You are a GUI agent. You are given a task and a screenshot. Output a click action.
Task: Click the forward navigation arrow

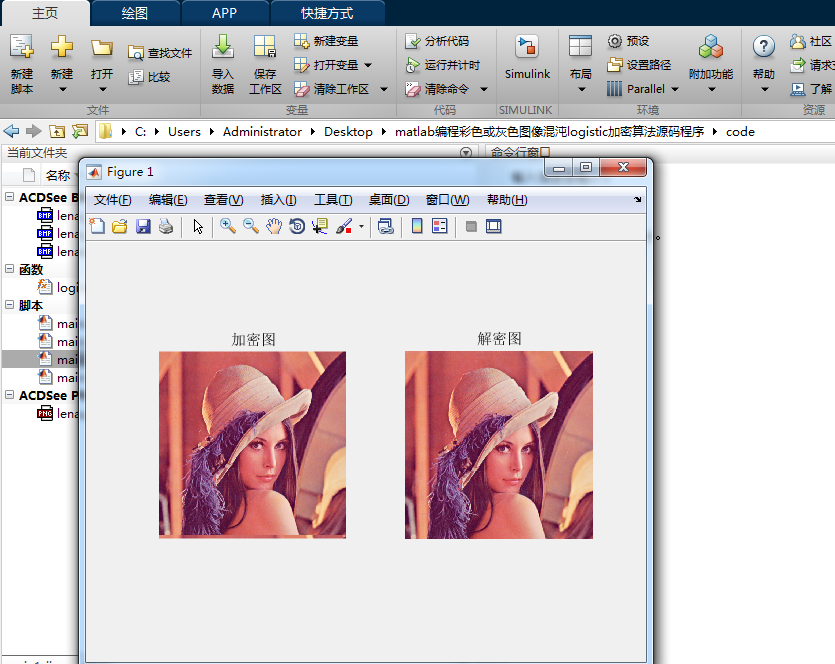pyautogui.click(x=34, y=131)
